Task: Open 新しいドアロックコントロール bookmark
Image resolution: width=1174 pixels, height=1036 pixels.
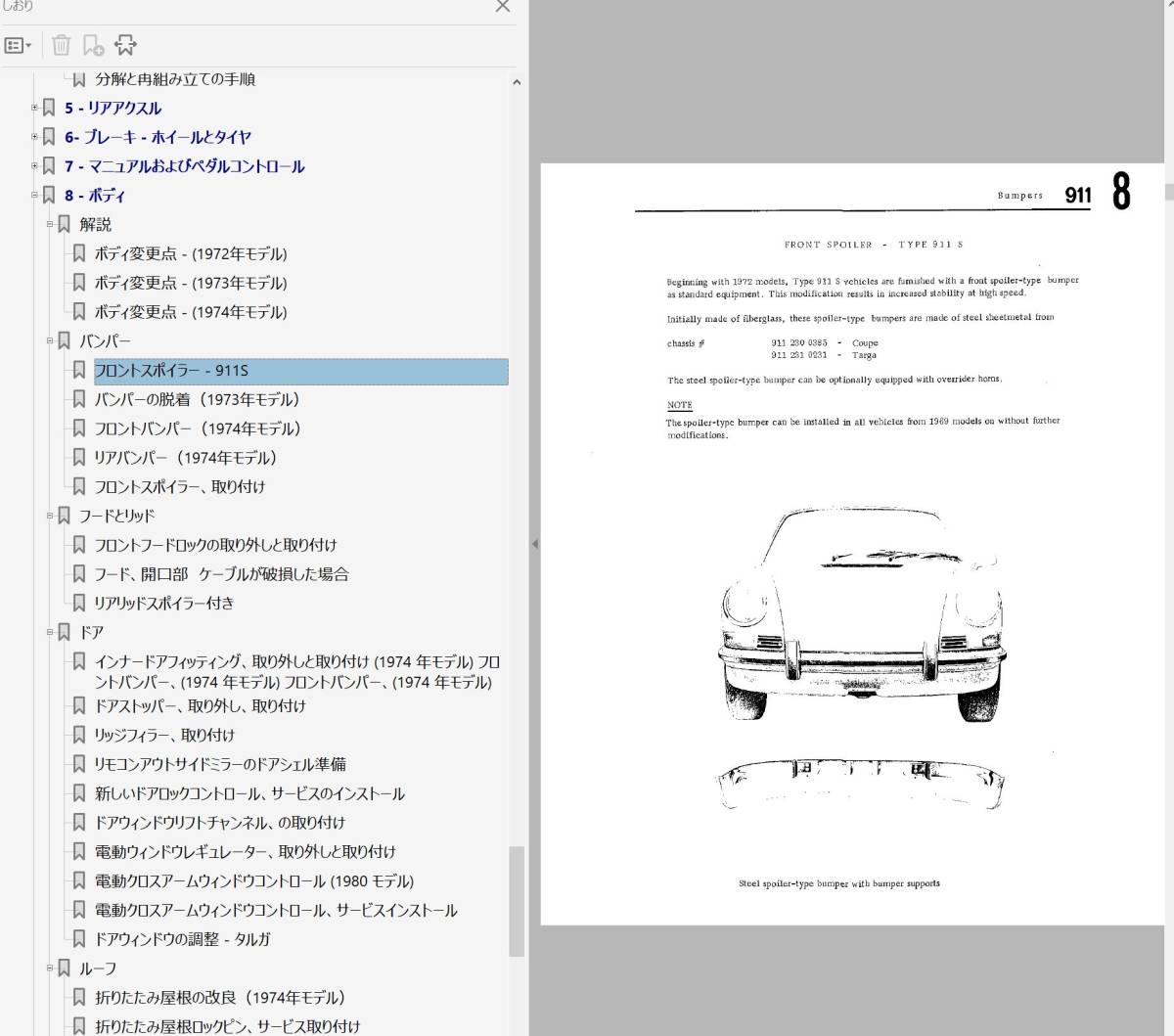Action: click(x=249, y=794)
